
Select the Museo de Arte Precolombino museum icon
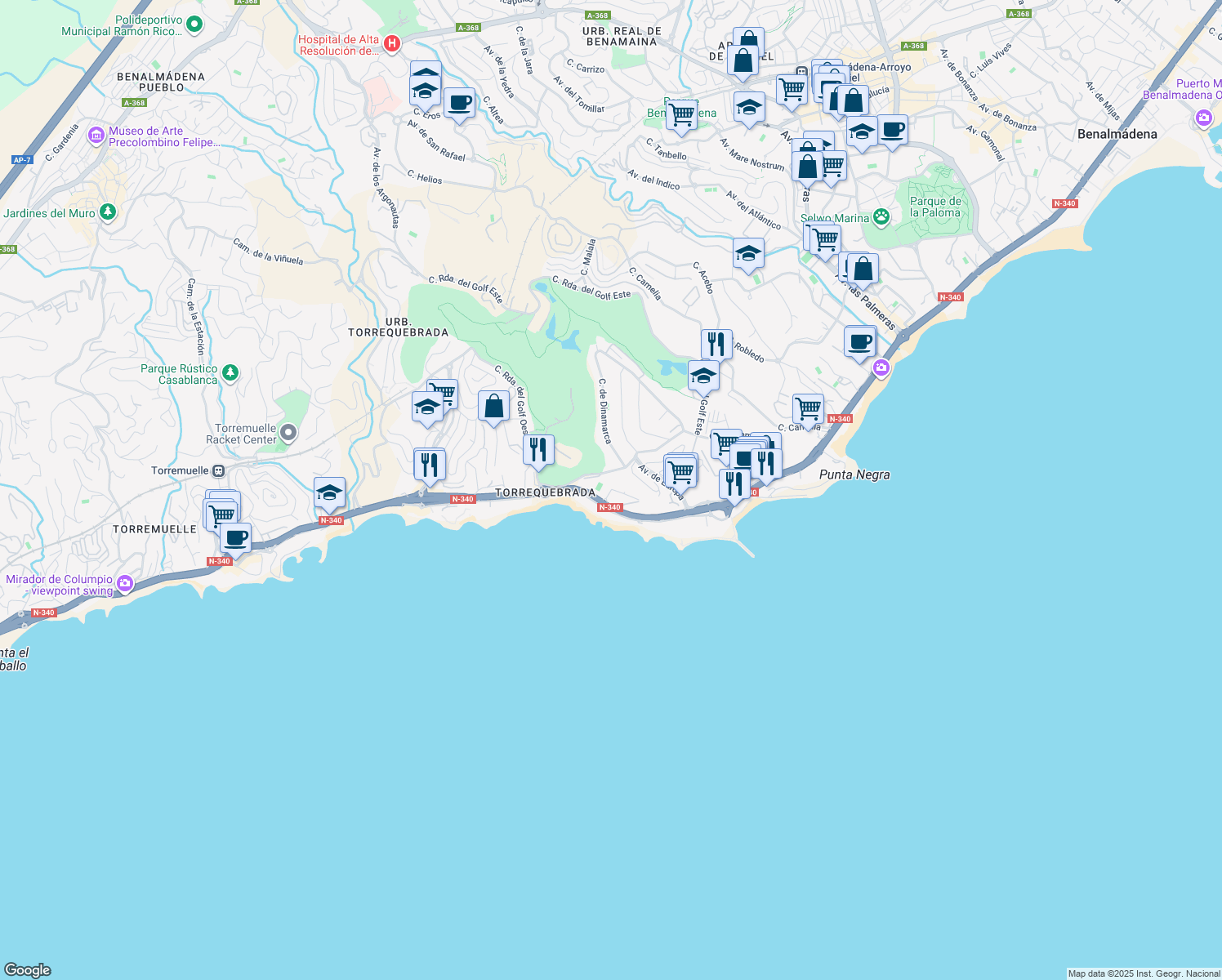pyautogui.click(x=96, y=136)
